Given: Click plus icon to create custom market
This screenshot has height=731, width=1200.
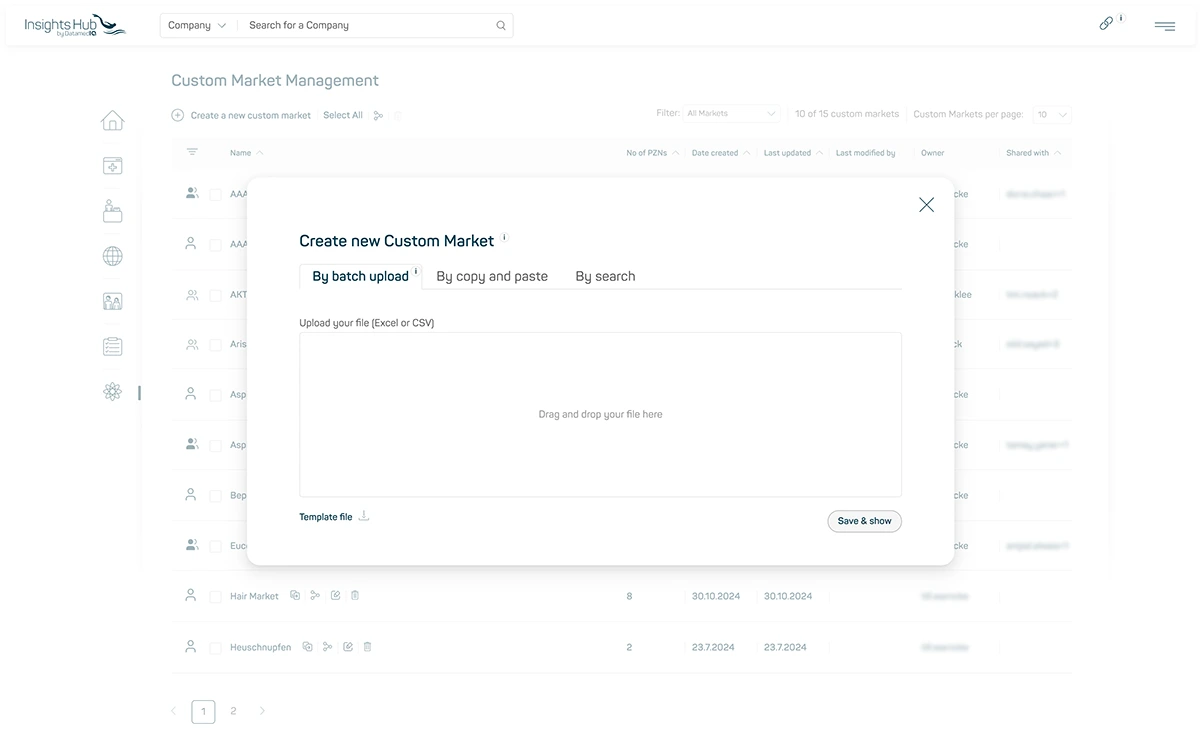Looking at the screenshot, I should tap(178, 115).
